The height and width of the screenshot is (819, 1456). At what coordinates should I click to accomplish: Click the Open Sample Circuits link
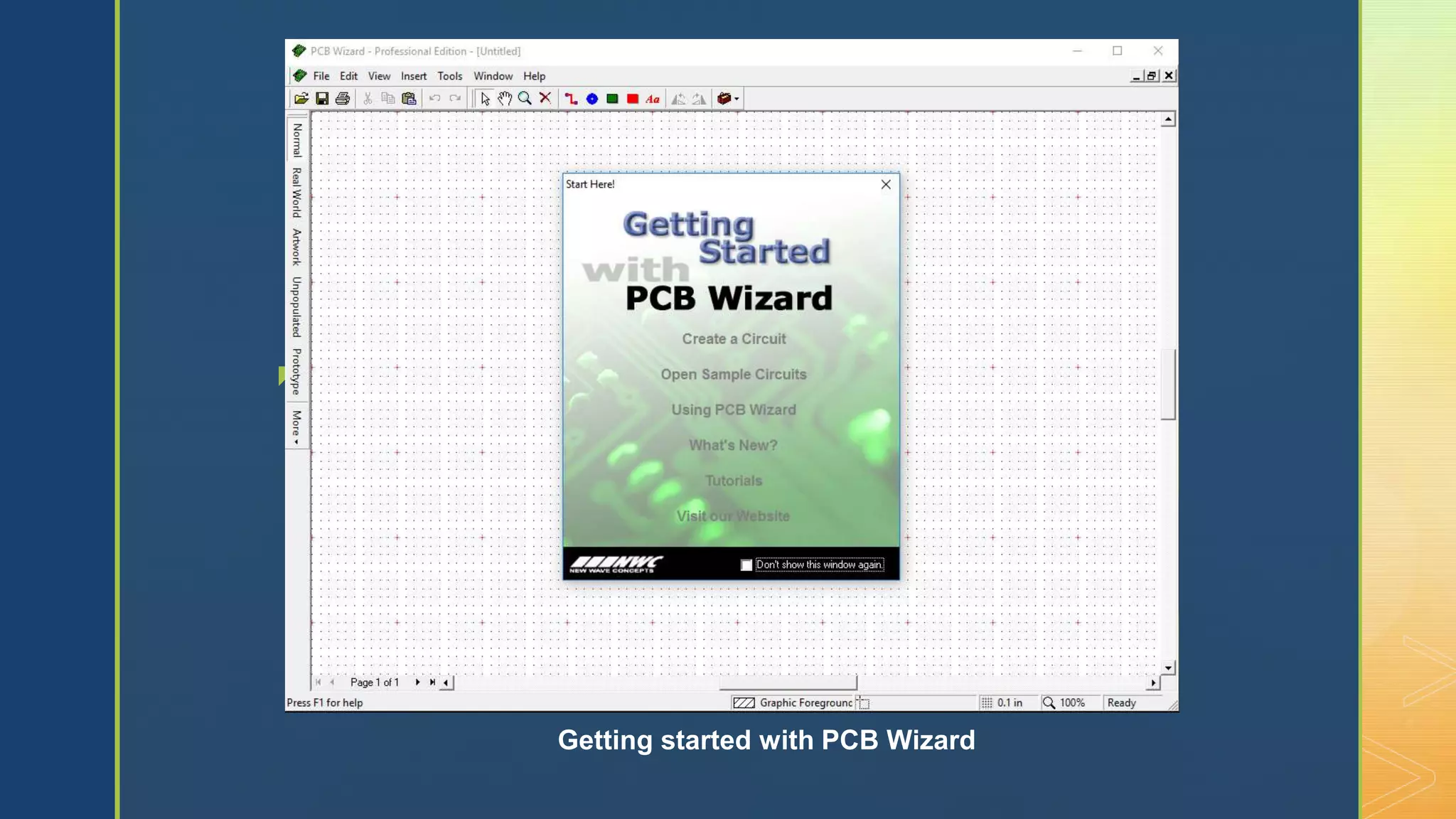[734, 375]
